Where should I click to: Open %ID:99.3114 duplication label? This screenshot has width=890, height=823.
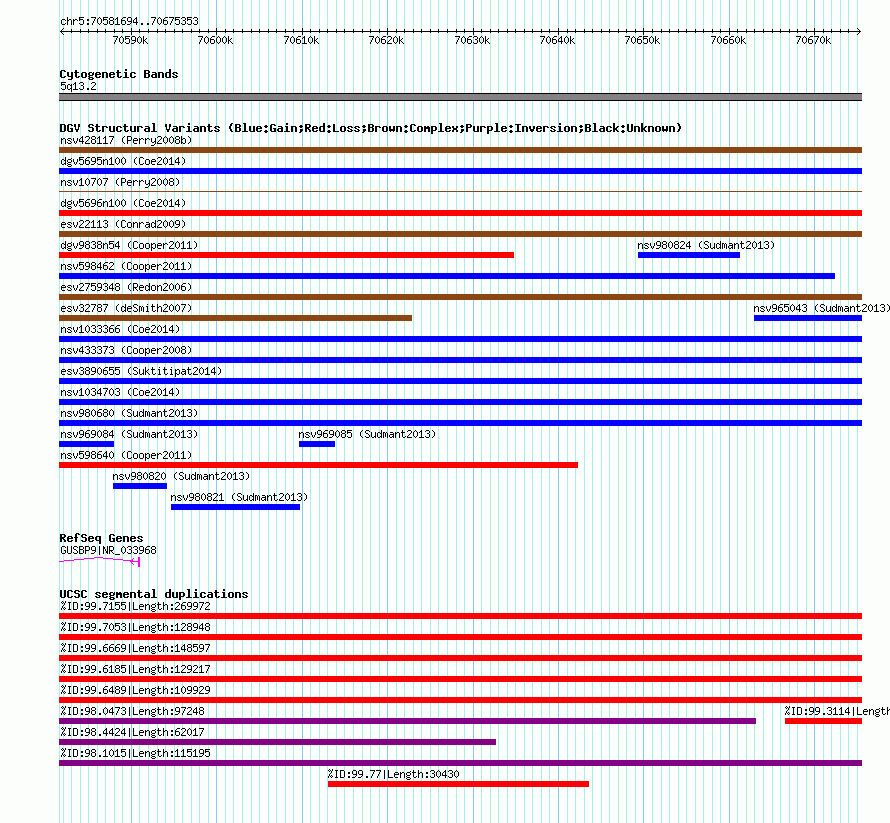(837, 711)
